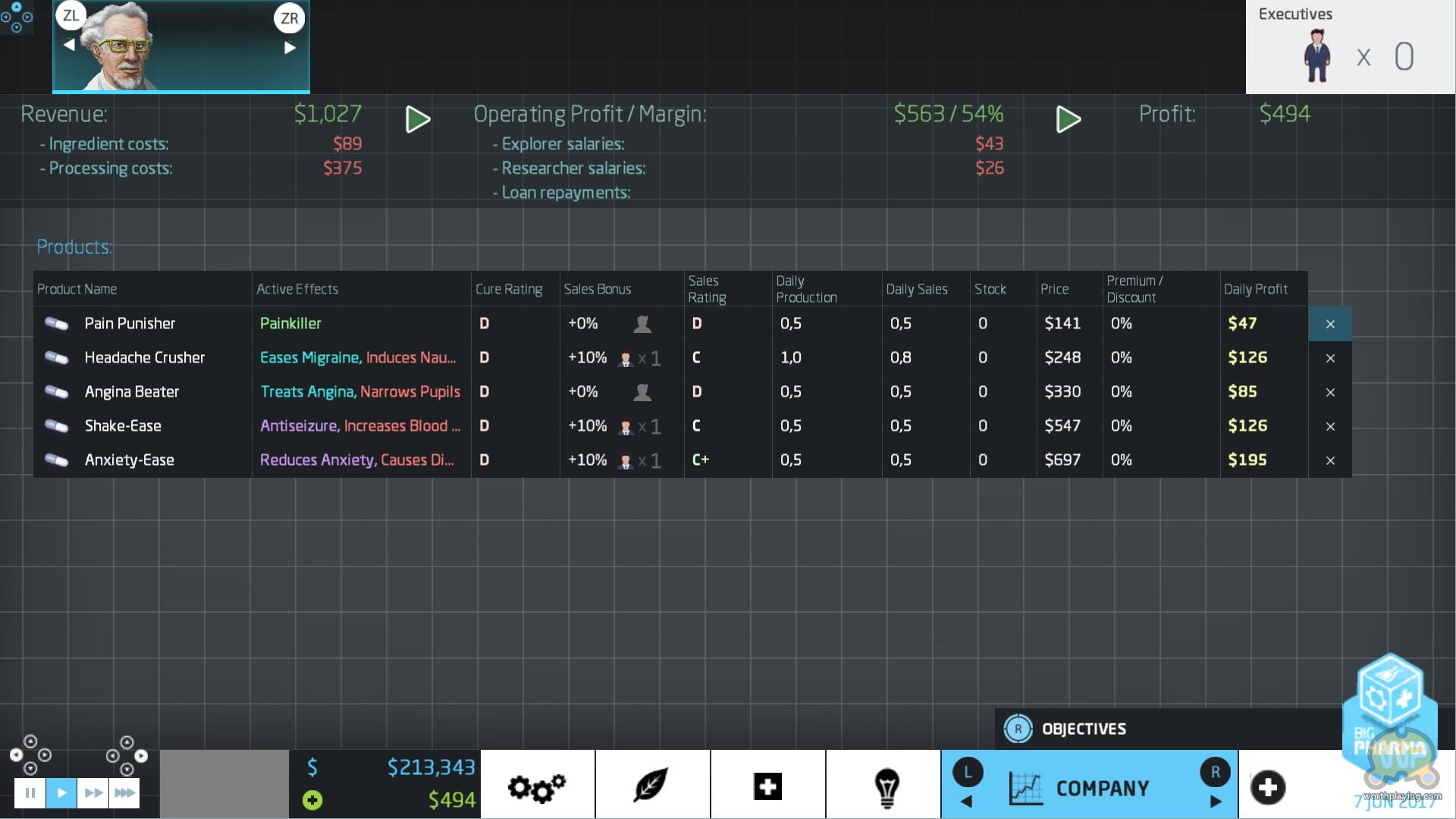Click the executive icon on the Anxiety-Ease row

tap(626, 460)
